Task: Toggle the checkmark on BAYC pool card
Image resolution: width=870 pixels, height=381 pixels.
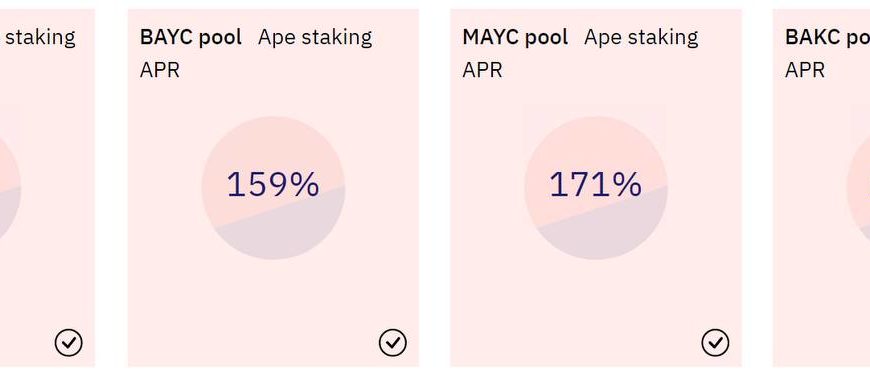Action: click(x=392, y=343)
